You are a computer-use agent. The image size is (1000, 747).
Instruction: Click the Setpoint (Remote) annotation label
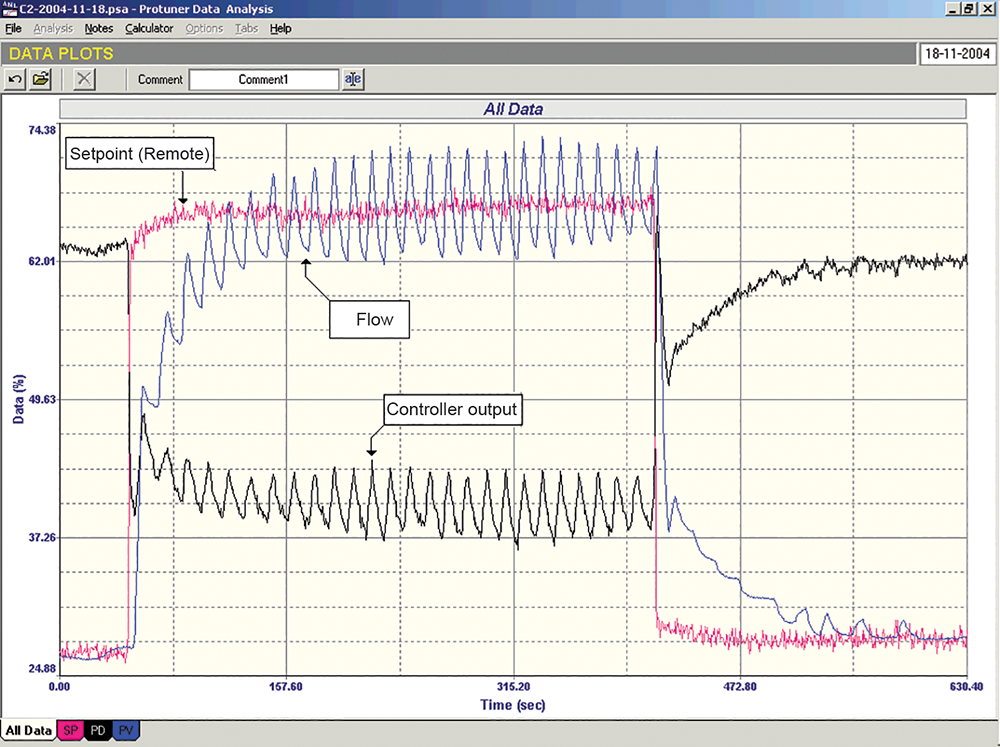point(139,155)
